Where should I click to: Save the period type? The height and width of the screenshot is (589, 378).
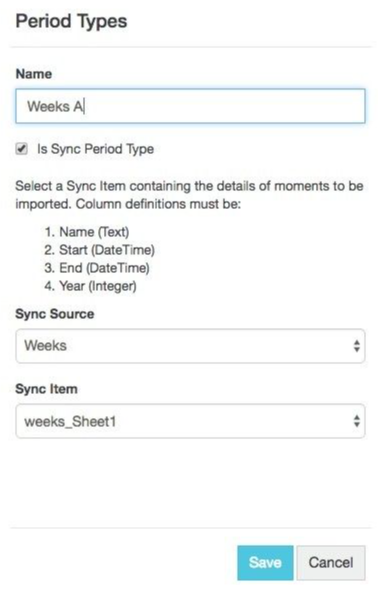click(x=265, y=563)
